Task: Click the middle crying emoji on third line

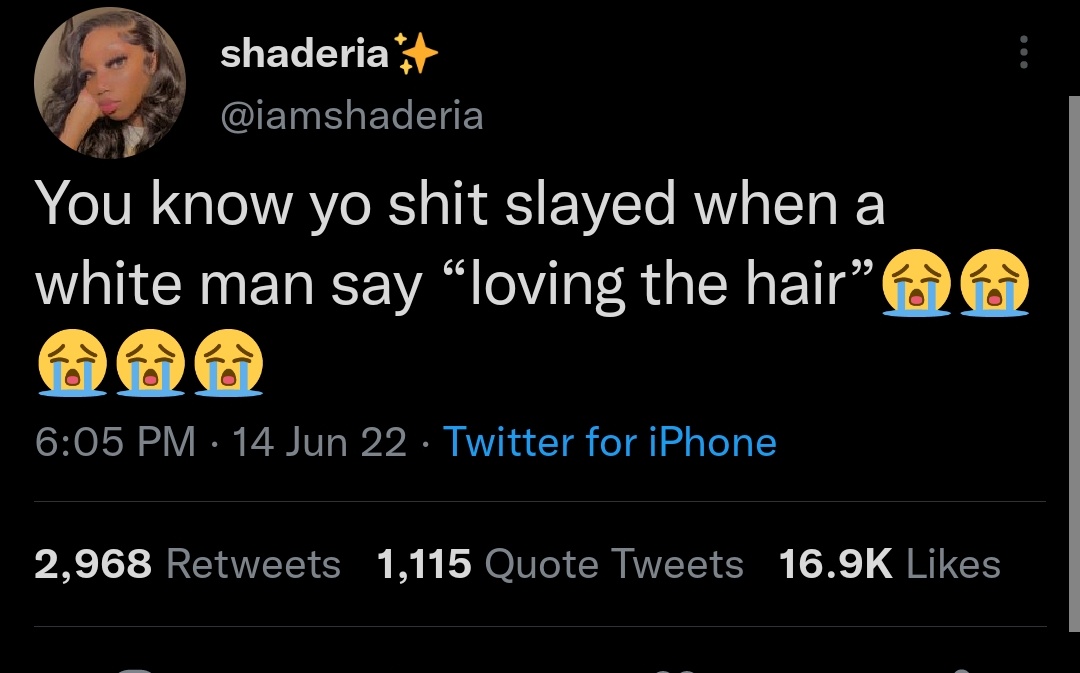Action: point(150,362)
